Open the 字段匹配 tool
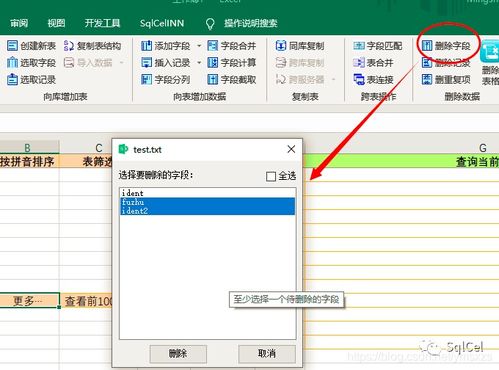Image resolution: width=499 pixels, height=370 pixels. coord(378,46)
